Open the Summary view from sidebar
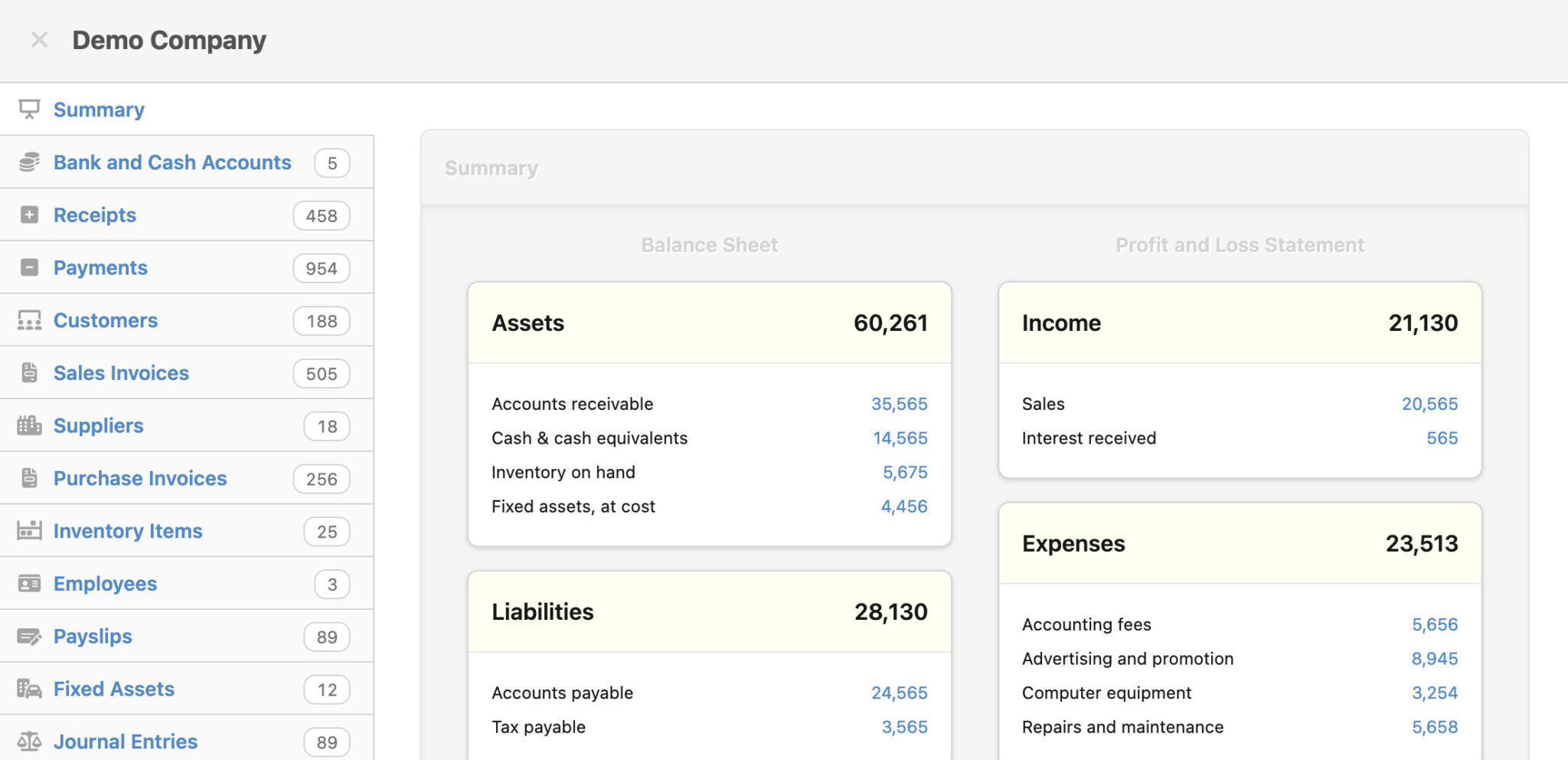Screen dimensions: 1568x760 pos(98,110)
